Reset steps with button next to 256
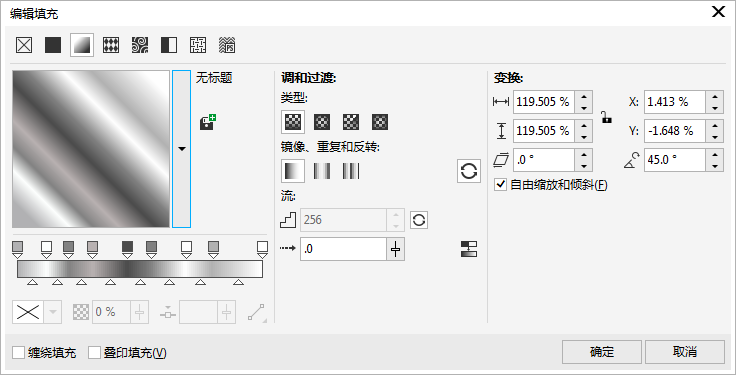The width and height of the screenshot is (736, 375). click(x=419, y=220)
